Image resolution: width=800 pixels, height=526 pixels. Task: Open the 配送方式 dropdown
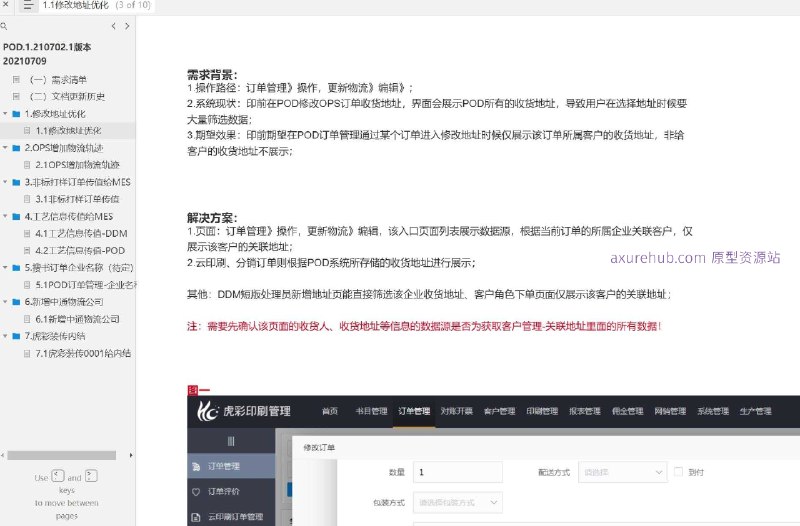click(x=622, y=472)
